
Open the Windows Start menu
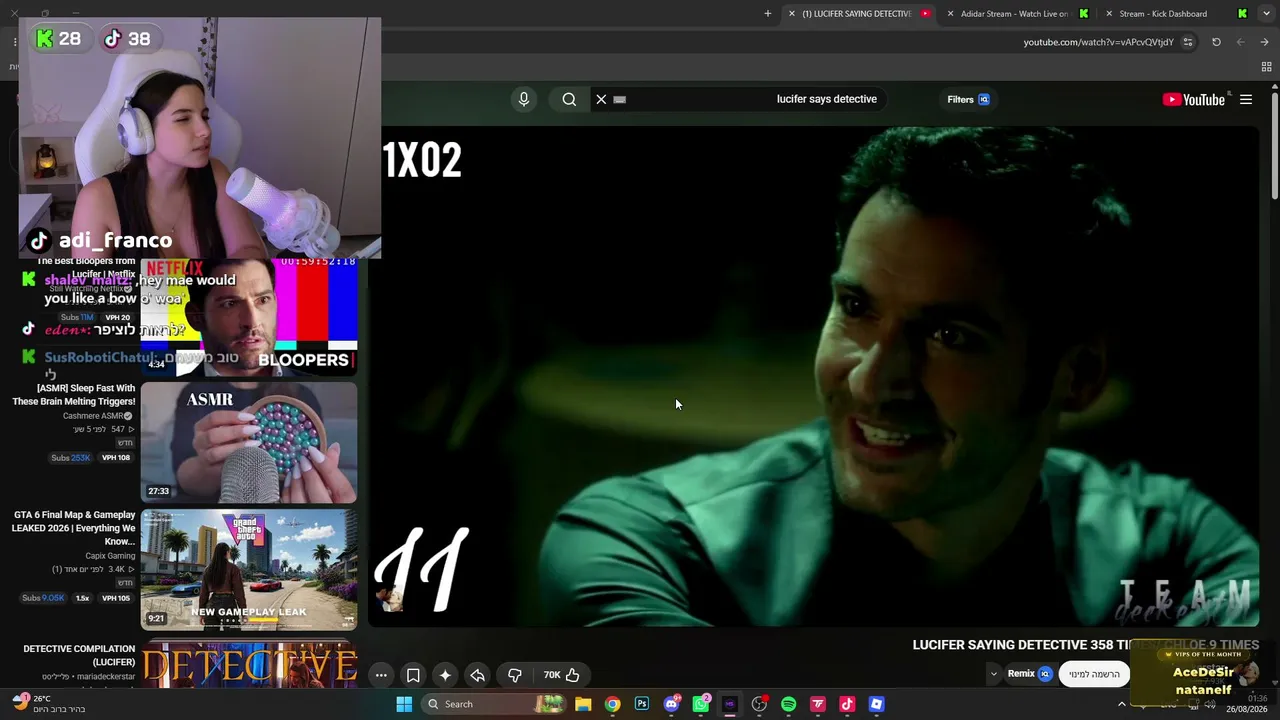404,704
